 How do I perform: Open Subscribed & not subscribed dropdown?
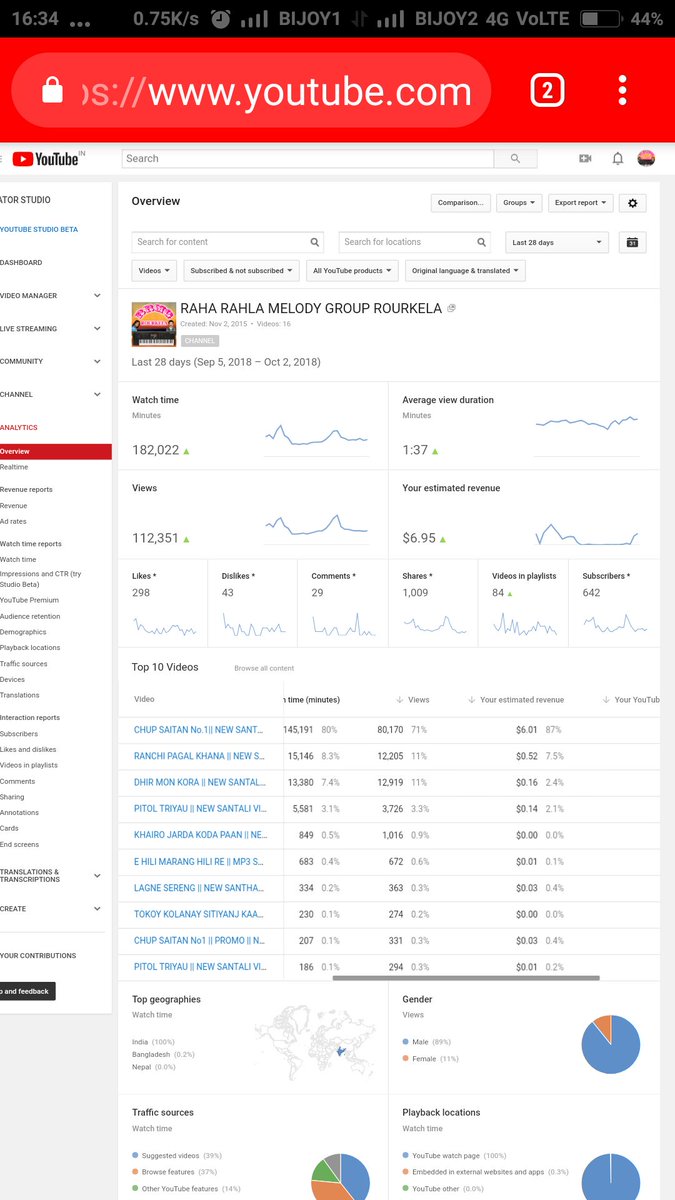[241, 271]
